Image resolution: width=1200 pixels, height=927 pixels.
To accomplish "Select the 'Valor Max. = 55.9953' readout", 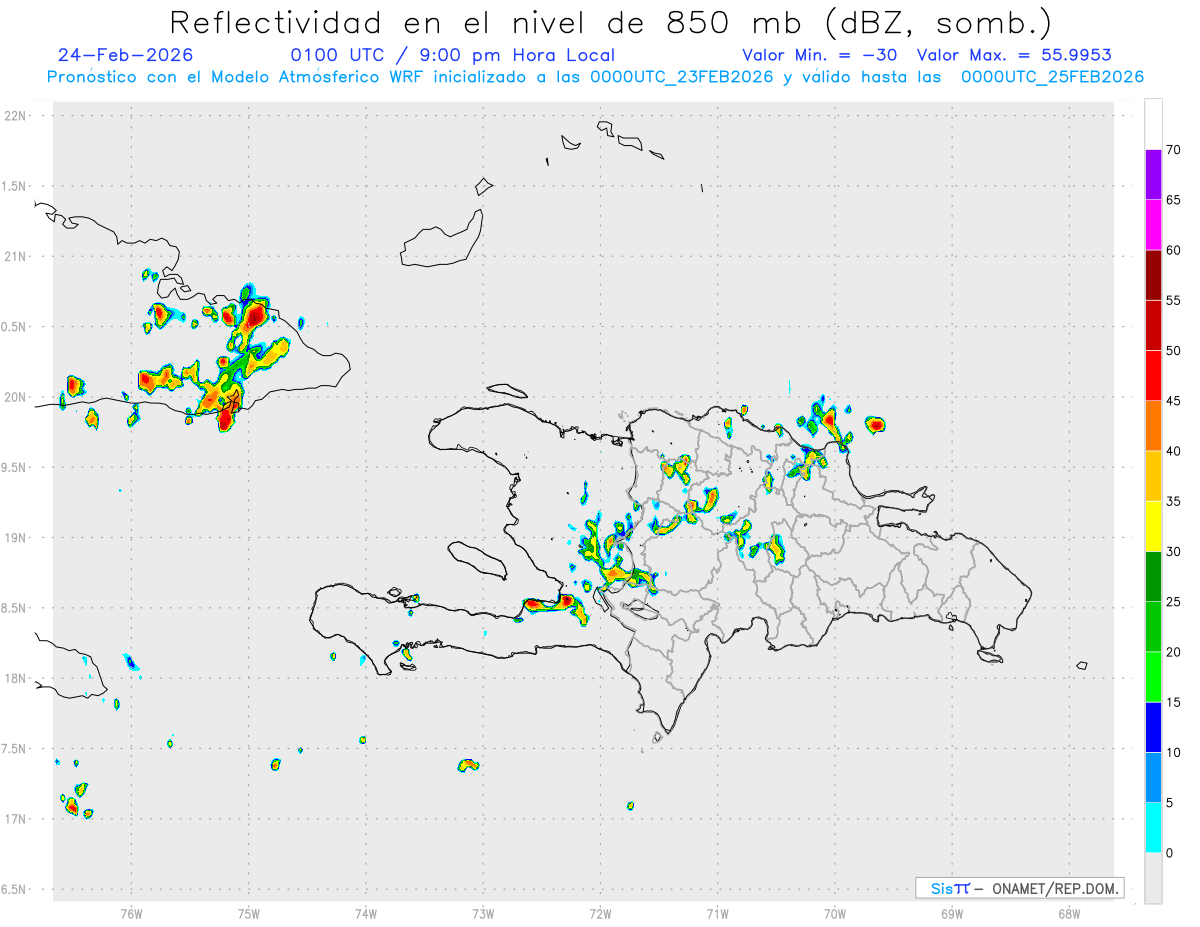I will tap(1014, 55).
